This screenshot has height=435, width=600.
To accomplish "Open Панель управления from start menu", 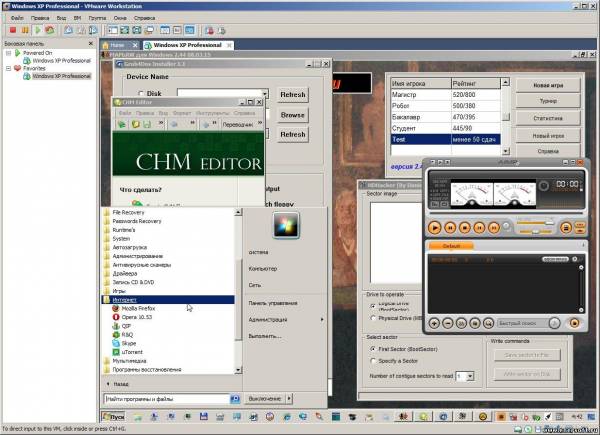I will click(x=273, y=303).
